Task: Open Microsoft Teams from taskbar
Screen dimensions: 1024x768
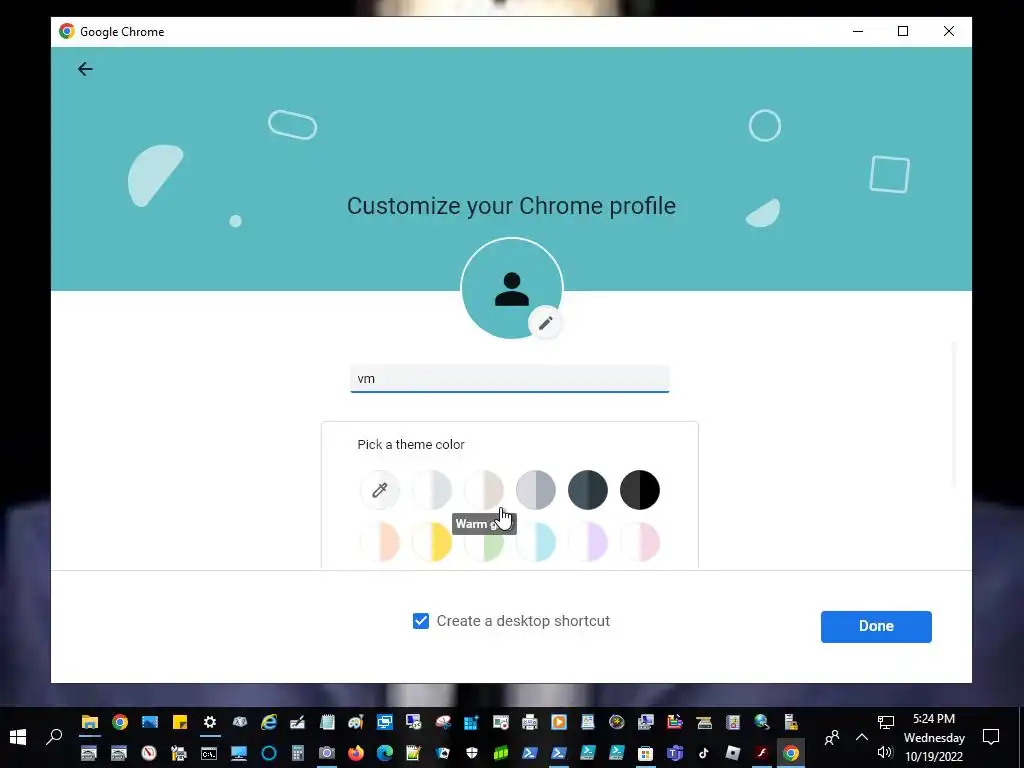Action: [675, 754]
